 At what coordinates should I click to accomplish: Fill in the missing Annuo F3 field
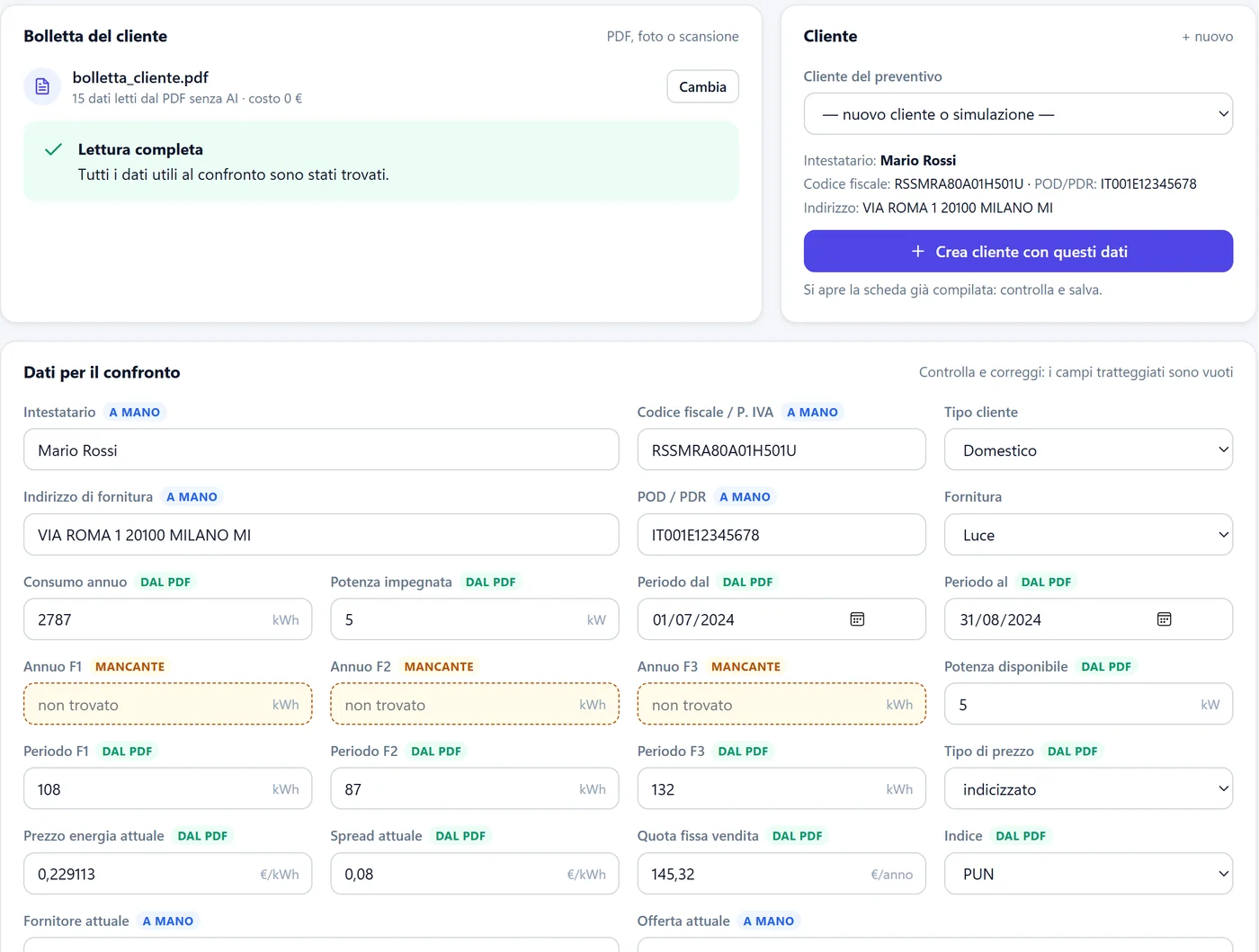pyautogui.click(x=781, y=705)
